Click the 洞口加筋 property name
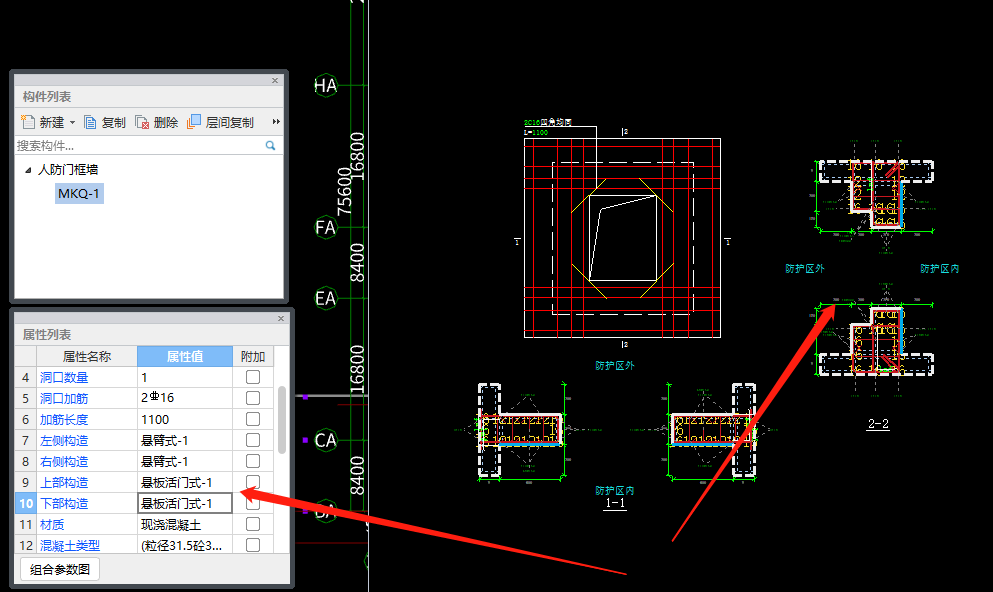Image resolution: width=993 pixels, height=592 pixels. 64,398
